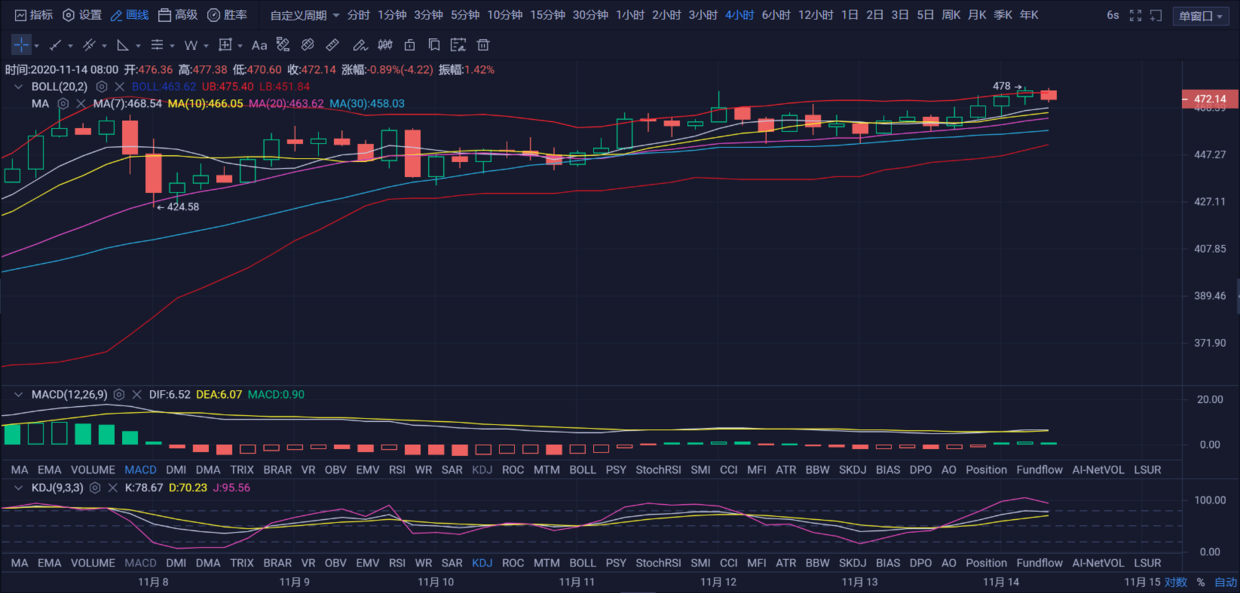
Task: Open the 指标 indicators button
Action: (33, 16)
